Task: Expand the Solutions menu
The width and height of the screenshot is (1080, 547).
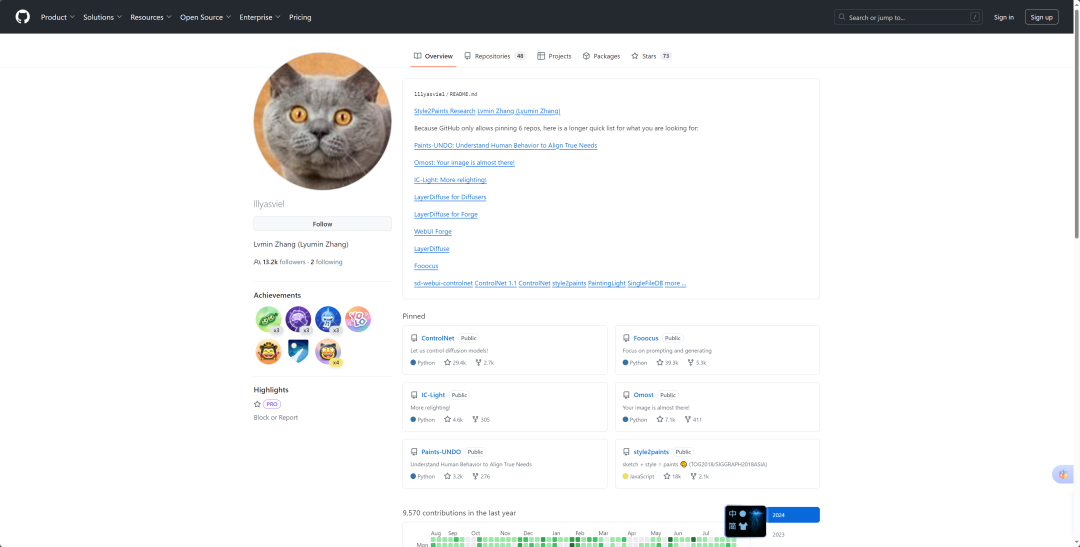Action: [x=103, y=17]
